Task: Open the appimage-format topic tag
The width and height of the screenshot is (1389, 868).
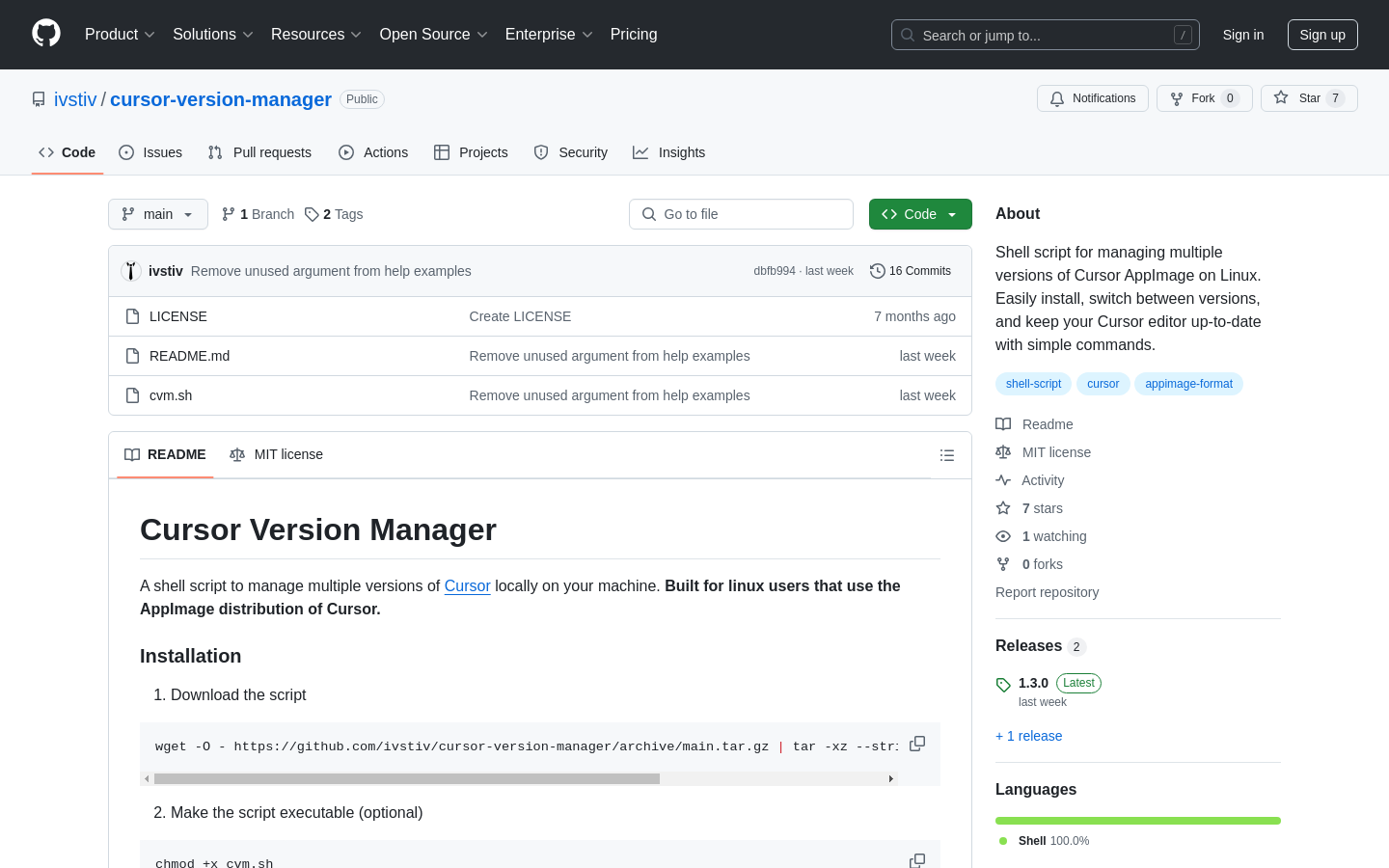Action: 1188,384
